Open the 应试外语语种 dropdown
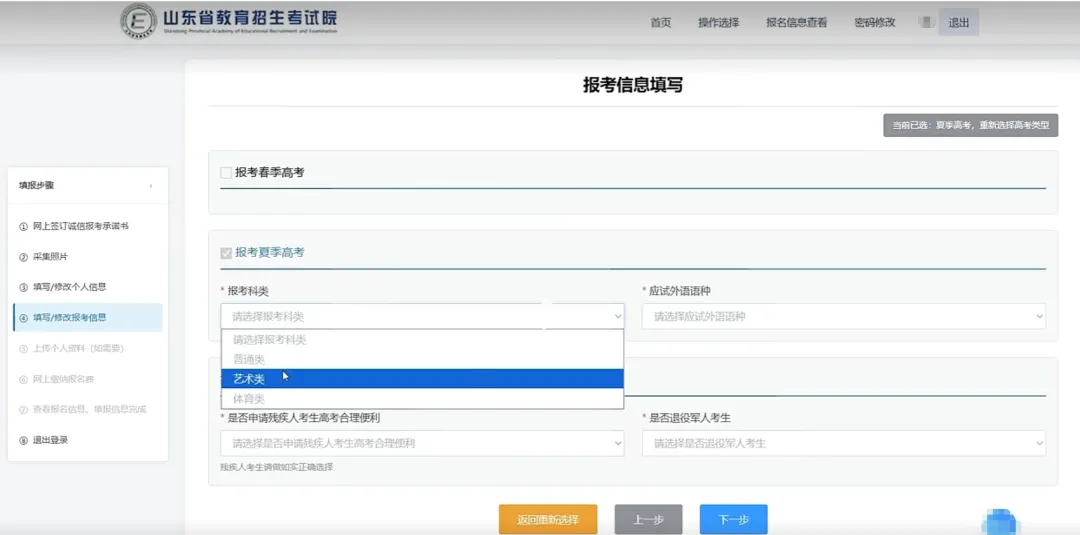Screen dimensions: 1080x535 [844, 317]
